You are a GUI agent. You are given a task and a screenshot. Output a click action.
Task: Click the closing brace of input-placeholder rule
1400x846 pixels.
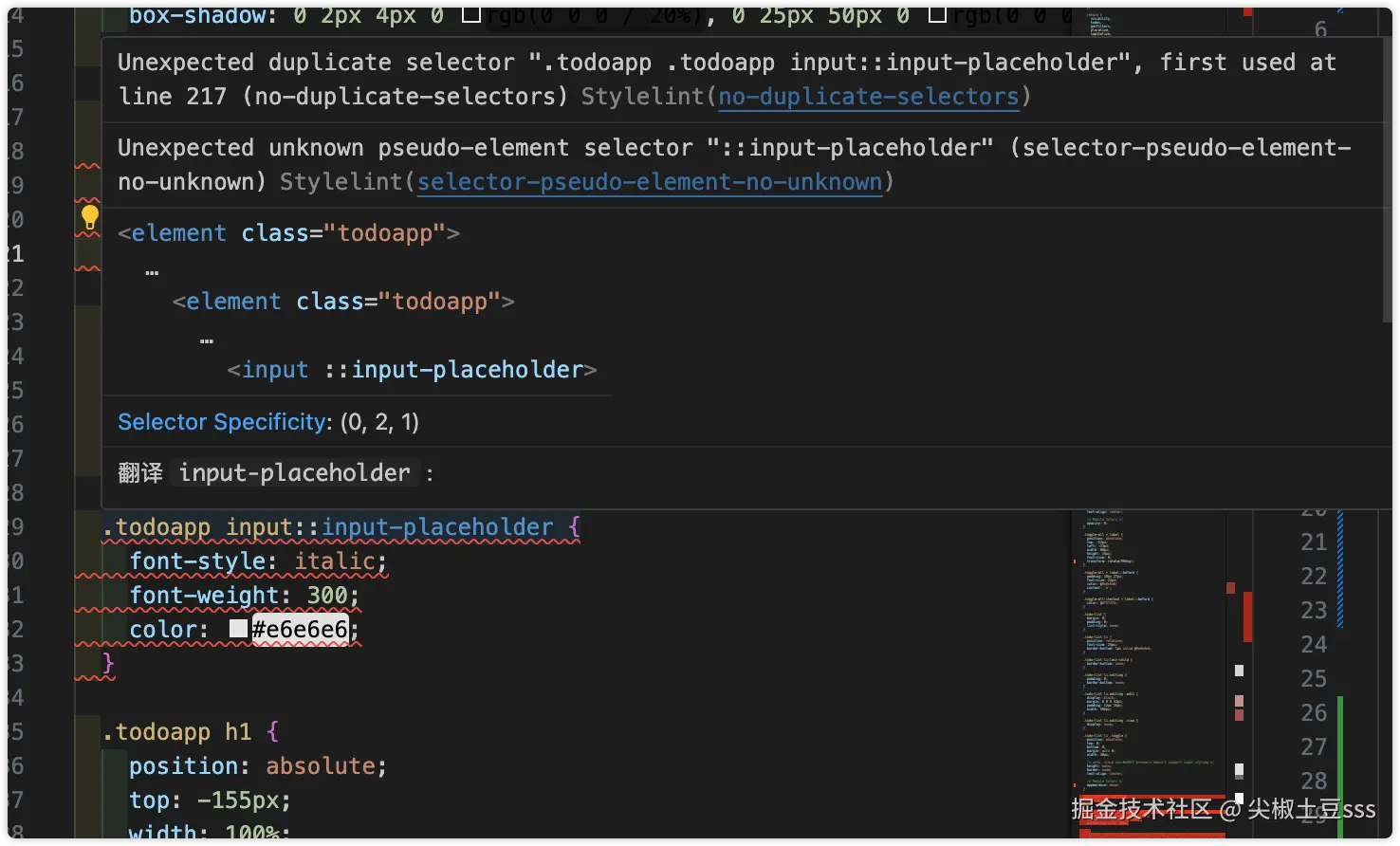108,663
